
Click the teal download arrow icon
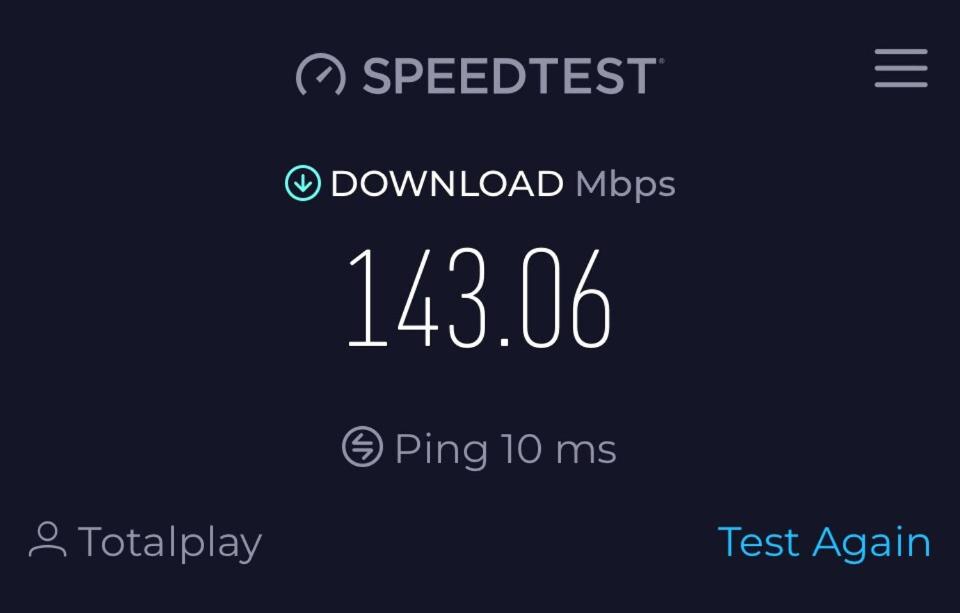[x=302, y=183]
